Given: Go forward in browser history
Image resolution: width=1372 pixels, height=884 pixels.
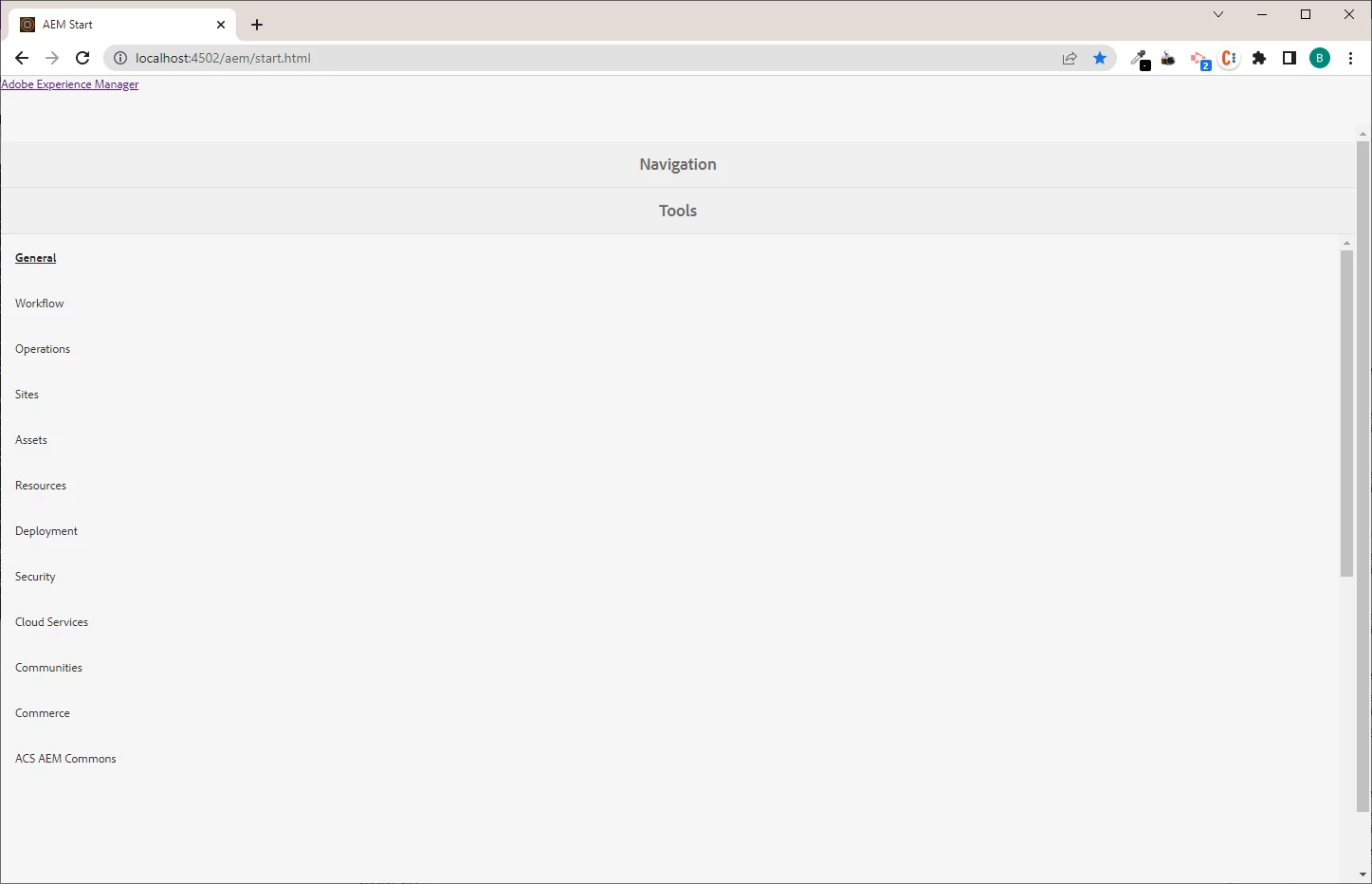Looking at the screenshot, I should pyautogui.click(x=52, y=58).
